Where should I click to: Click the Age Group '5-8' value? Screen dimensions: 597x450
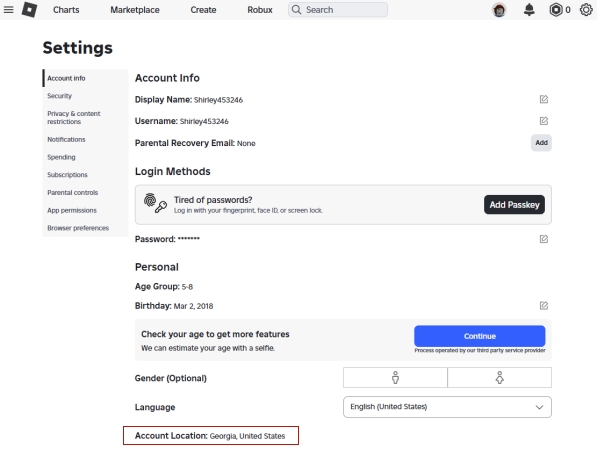pos(187,287)
